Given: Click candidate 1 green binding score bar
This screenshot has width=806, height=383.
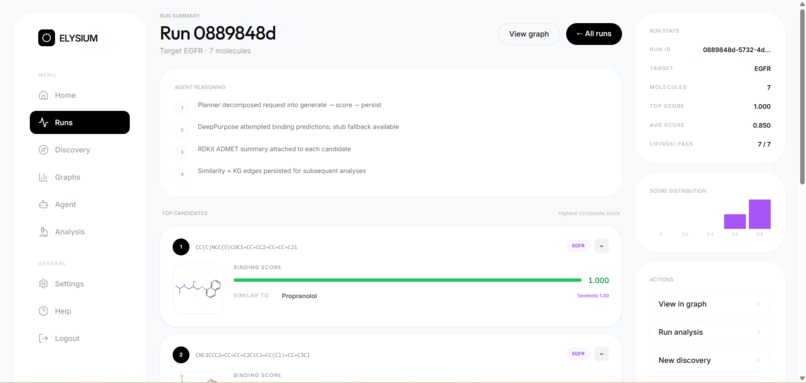Looking at the screenshot, I should click(x=407, y=280).
